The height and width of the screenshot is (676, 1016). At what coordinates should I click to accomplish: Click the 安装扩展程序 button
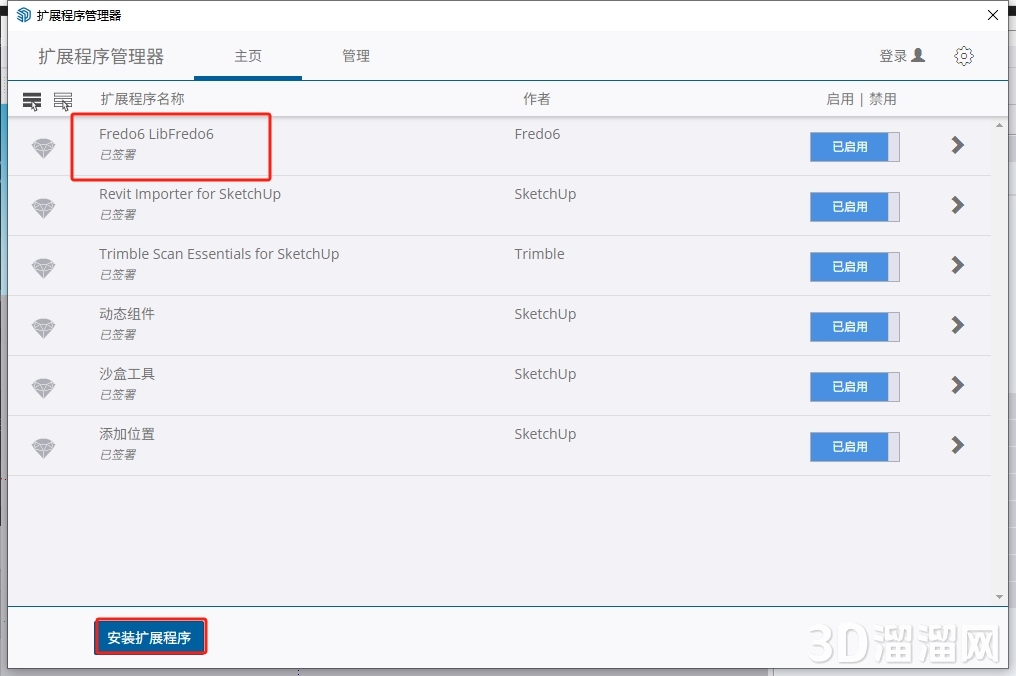pyautogui.click(x=150, y=637)
